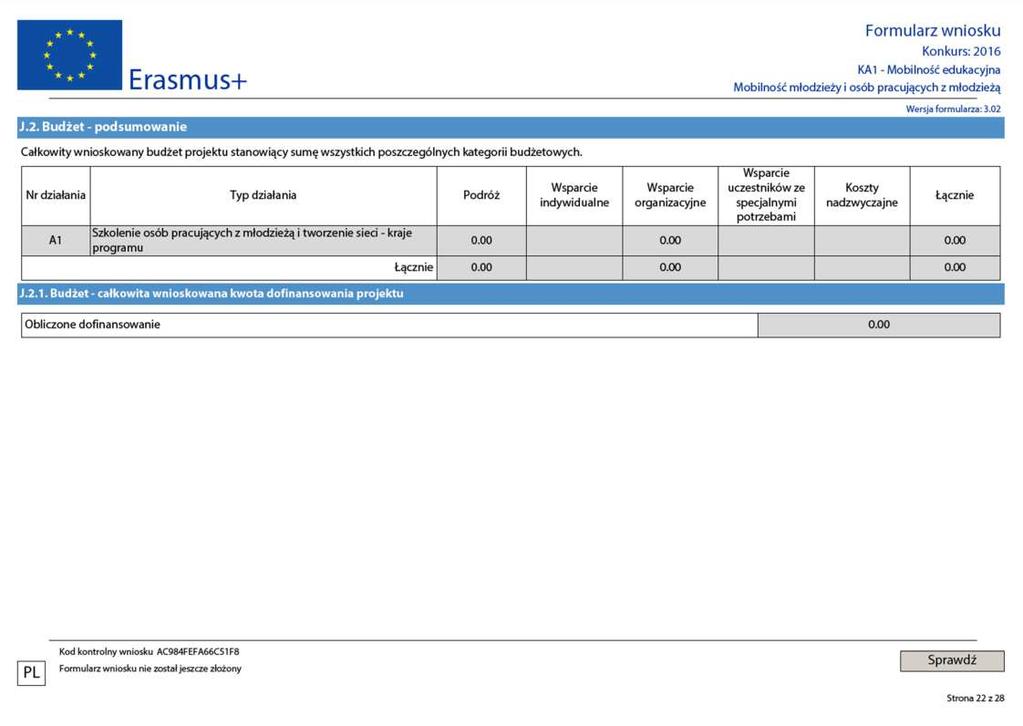Click the 'Wsparcie organizacyjne' column header
Screen dimensions: 1023x726
tap(670, 195)
